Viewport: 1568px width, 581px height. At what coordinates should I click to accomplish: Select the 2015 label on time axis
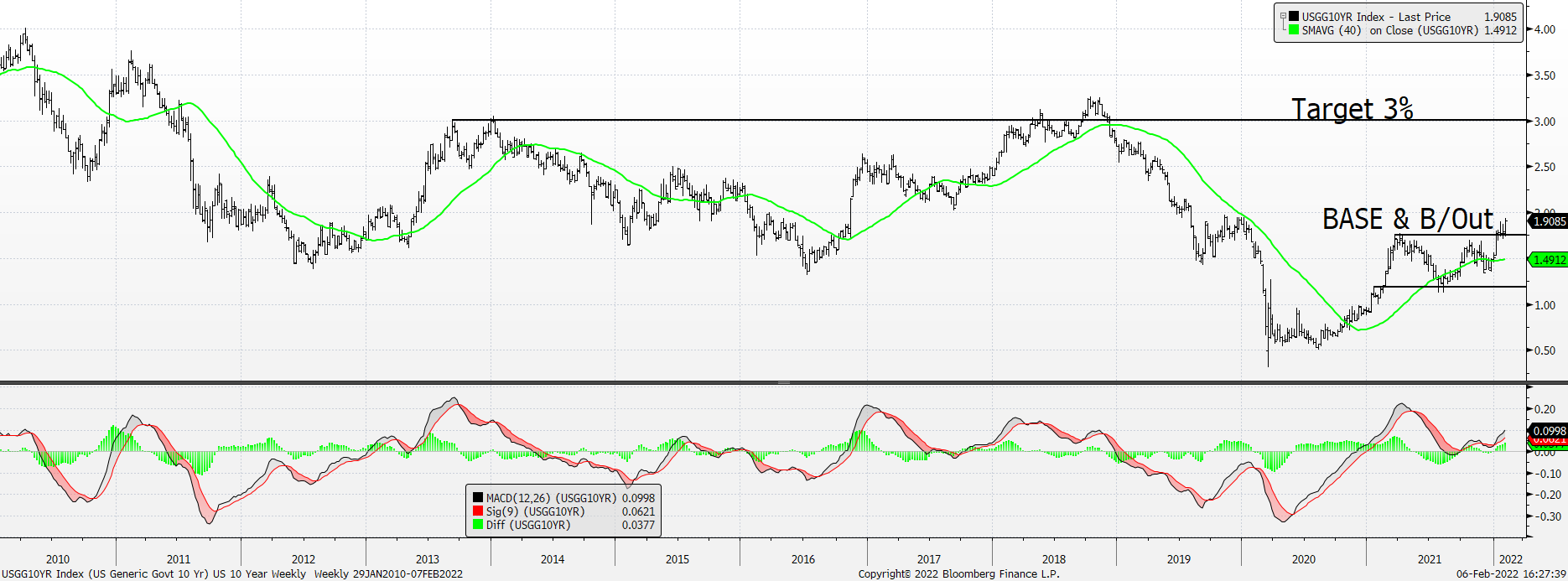click(678, 559)
